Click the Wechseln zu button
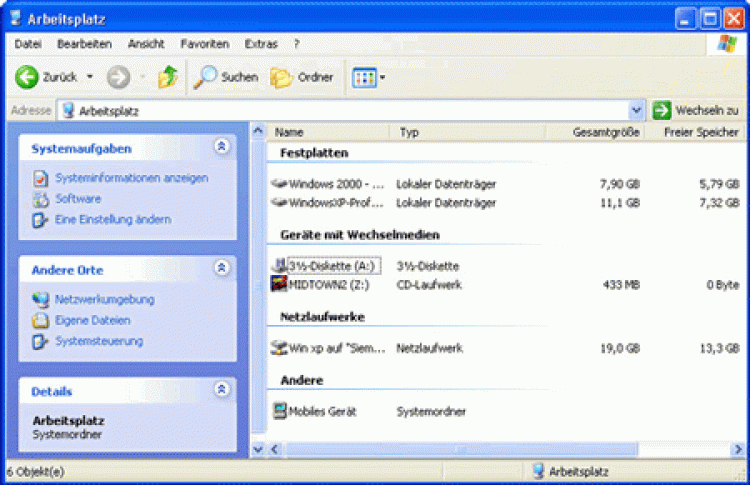This screenshot has height=485, width=750. 696,110
